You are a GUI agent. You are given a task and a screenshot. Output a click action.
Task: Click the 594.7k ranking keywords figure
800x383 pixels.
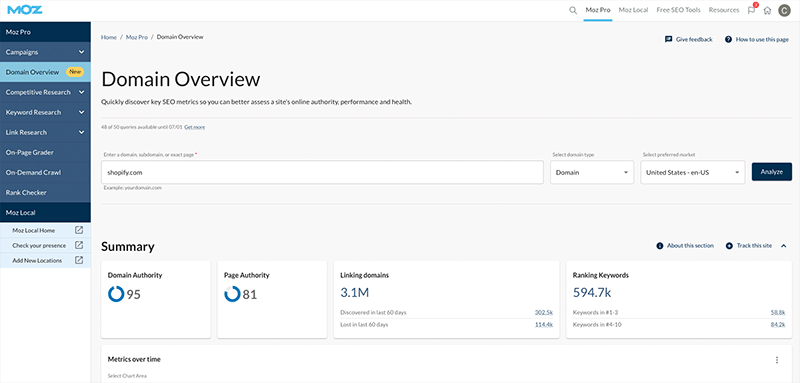[x=592, y=293]
